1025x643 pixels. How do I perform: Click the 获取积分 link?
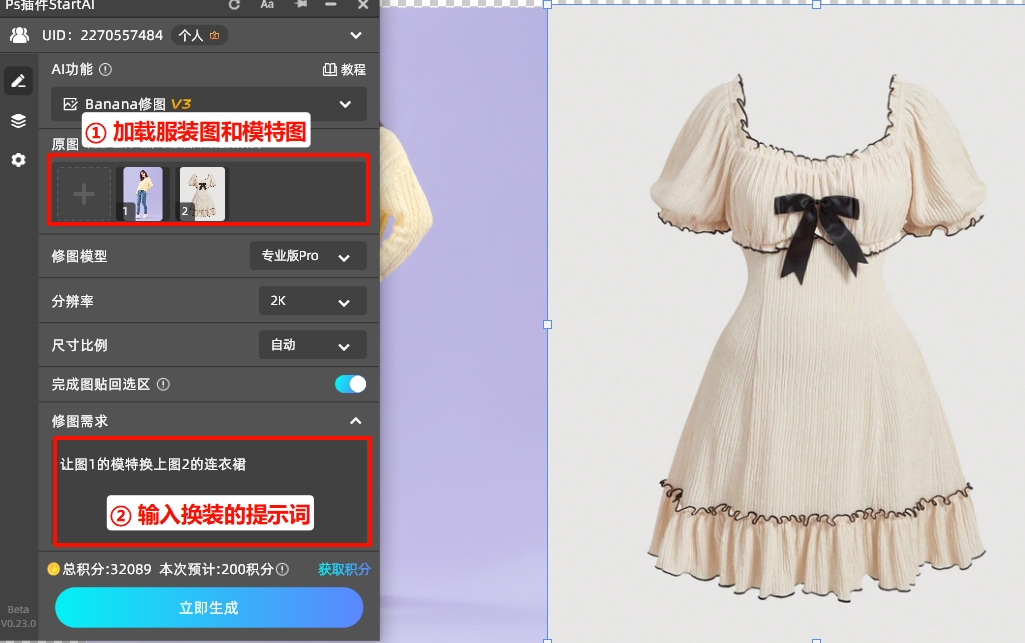344,567
